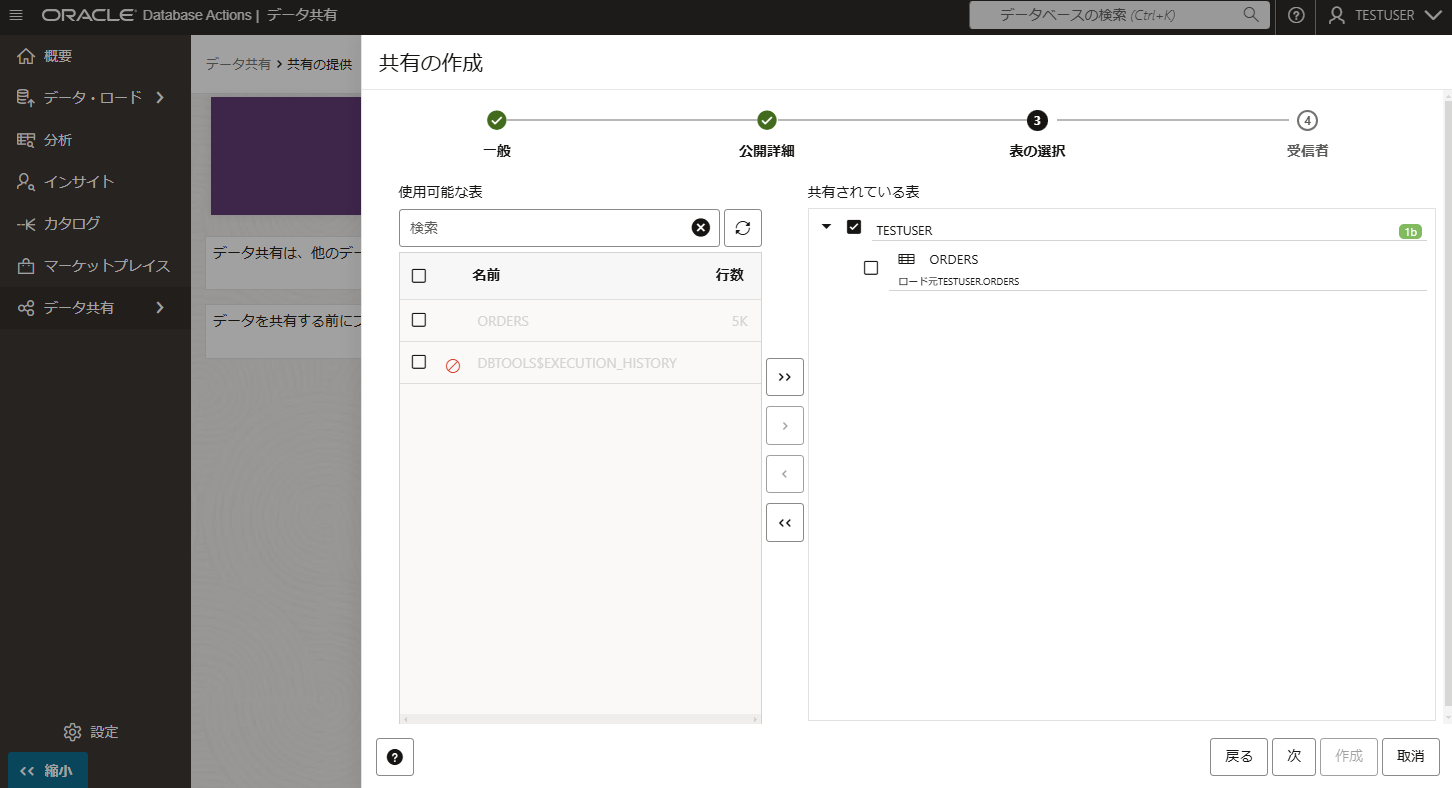
Task: Click the refresh available tables icon
Action: pyautogui.click(x=742, y=228)
